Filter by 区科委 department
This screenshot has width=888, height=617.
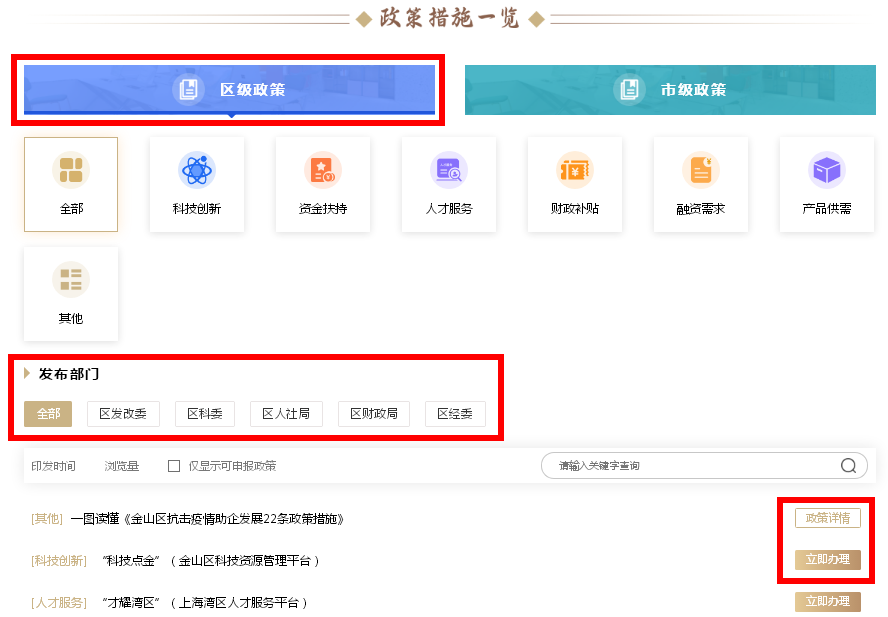(205, 414)
